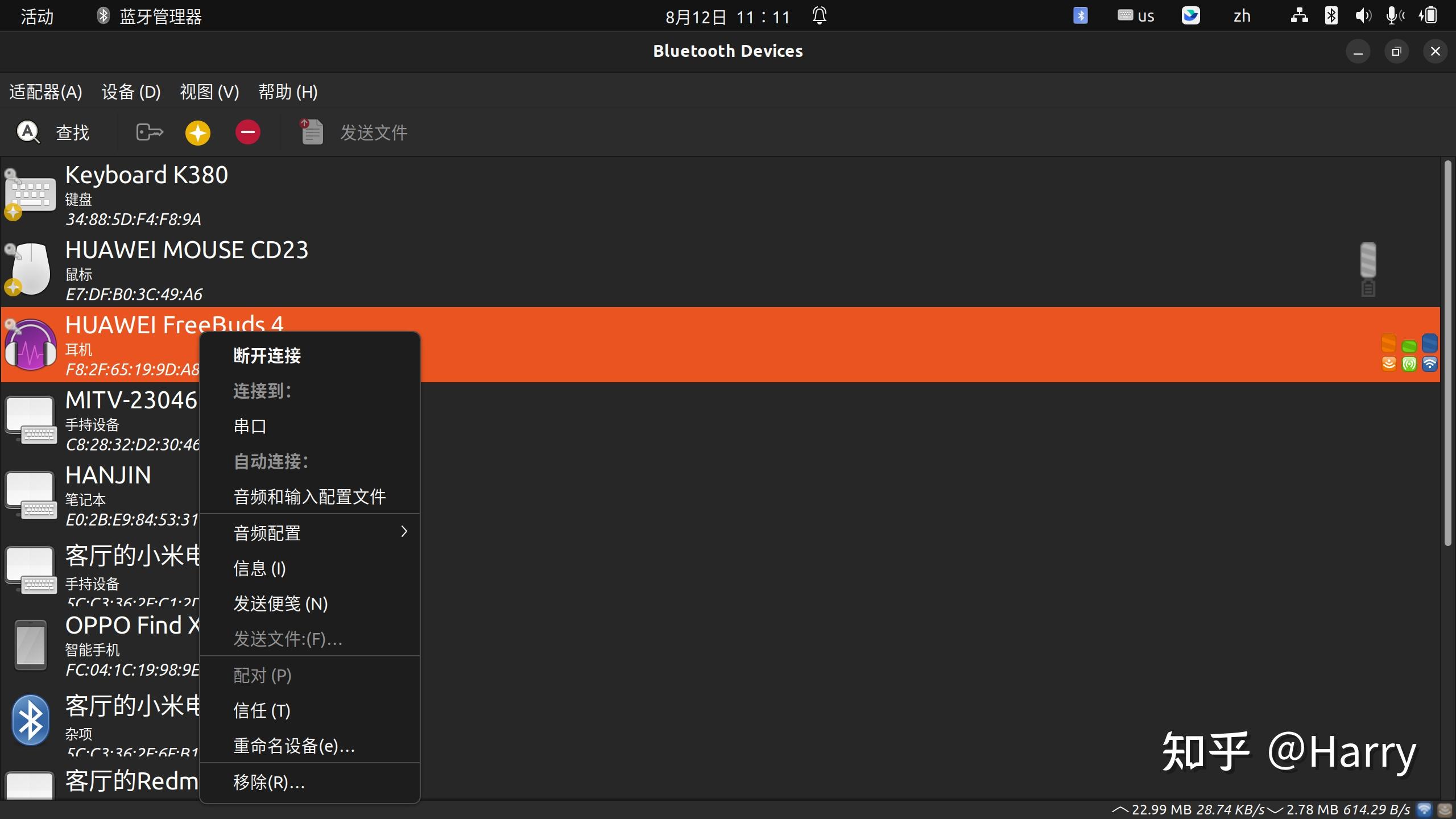Click the 发送文件 toolbar button label
Viewport: 1456px width, 819px height.
click(374, 133)
